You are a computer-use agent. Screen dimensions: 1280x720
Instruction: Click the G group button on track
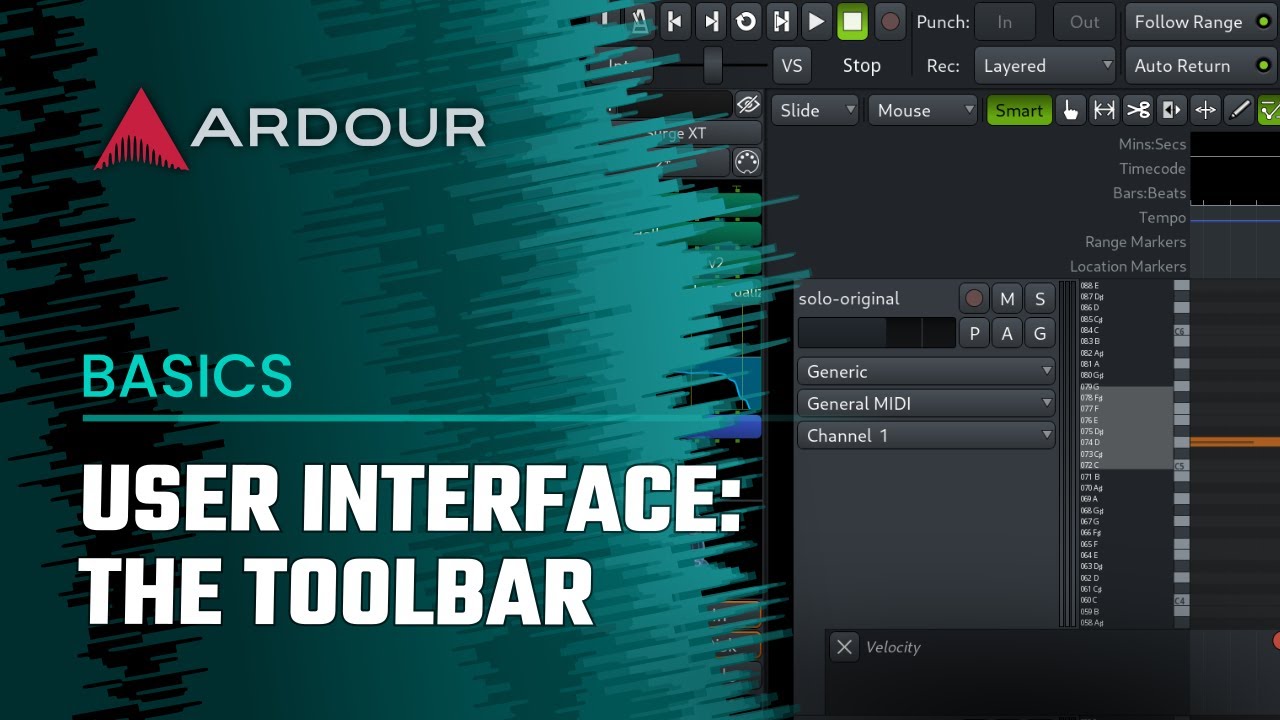[x=1040, y=333]
